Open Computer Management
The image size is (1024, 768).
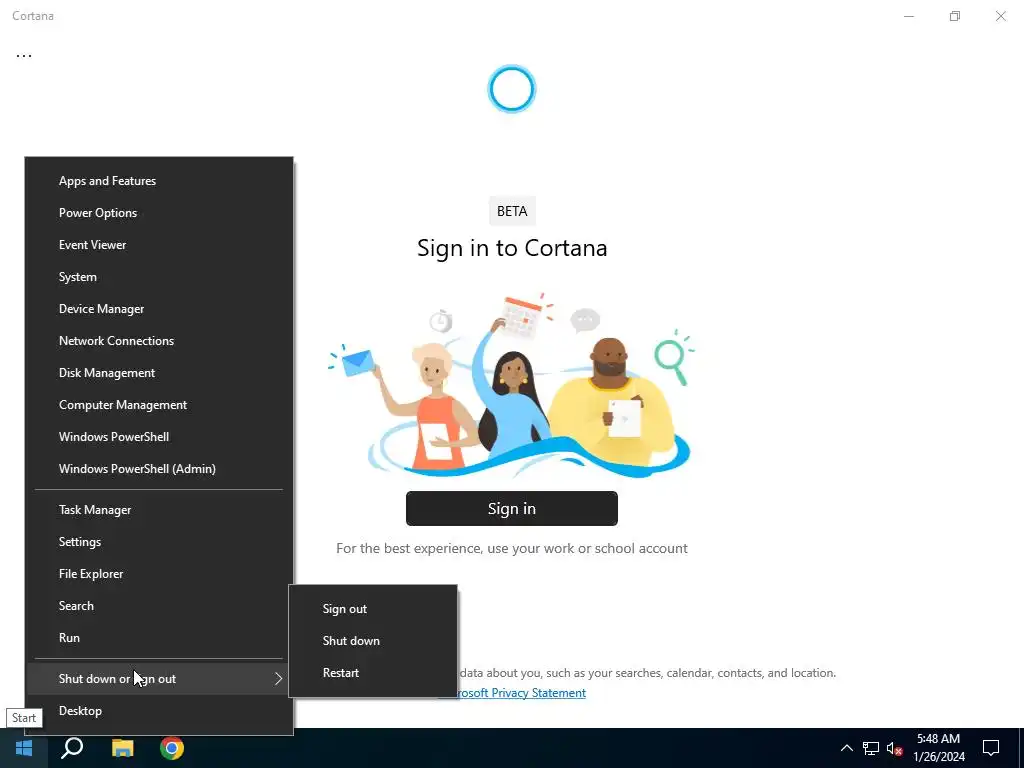(x=159, y=405)
